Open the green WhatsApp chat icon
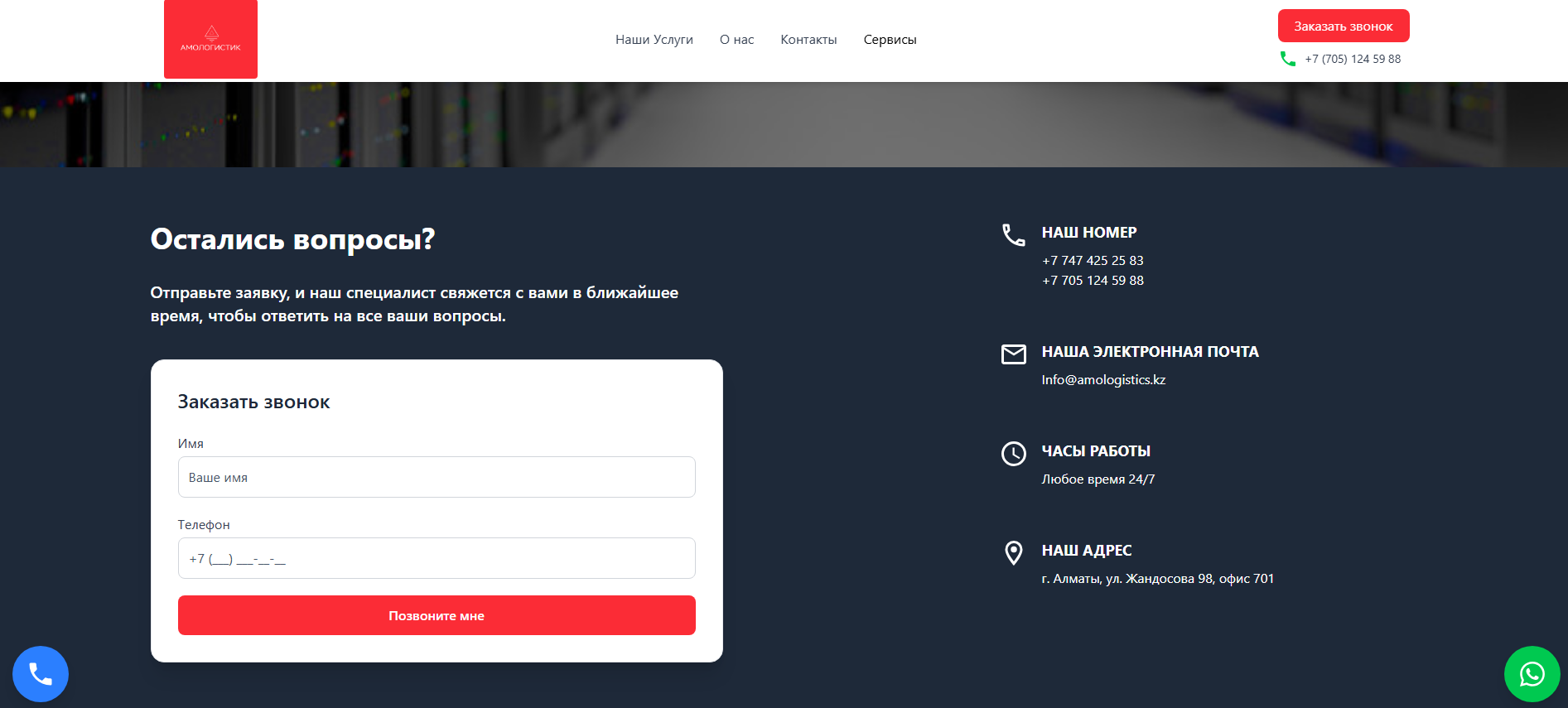This screenshot has width=1568, height=708. coord(1532,674)
